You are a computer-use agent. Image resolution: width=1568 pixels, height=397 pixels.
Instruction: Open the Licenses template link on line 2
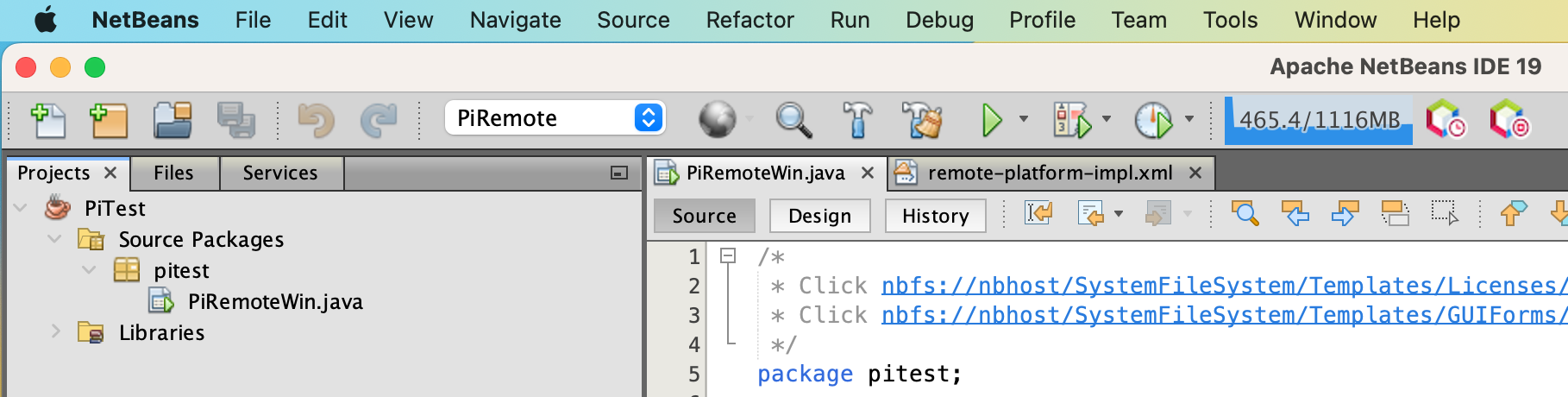coord(1224,286)
